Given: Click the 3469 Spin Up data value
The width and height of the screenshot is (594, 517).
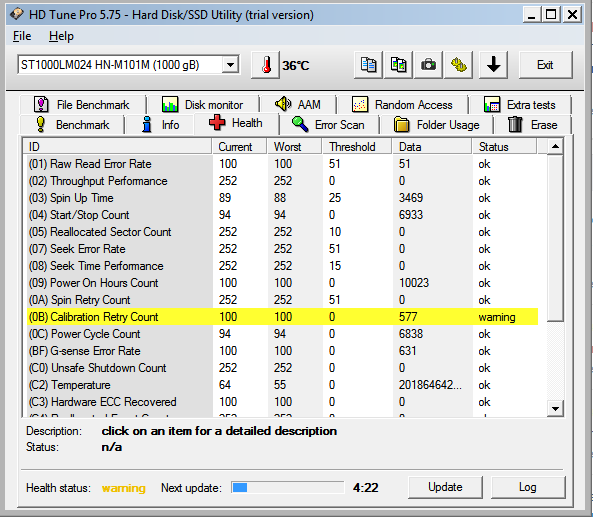Looking at the screenshot, I should pyautogui.click(x=411, y=198).
